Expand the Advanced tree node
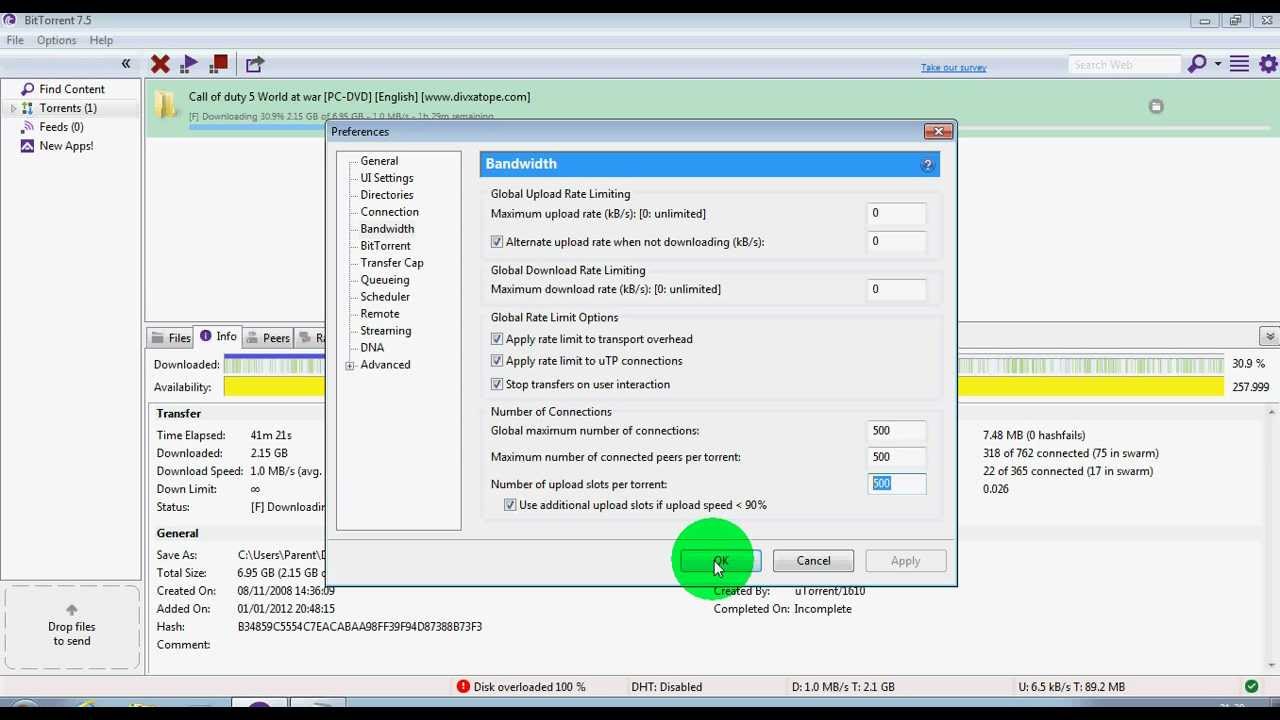 350,366
